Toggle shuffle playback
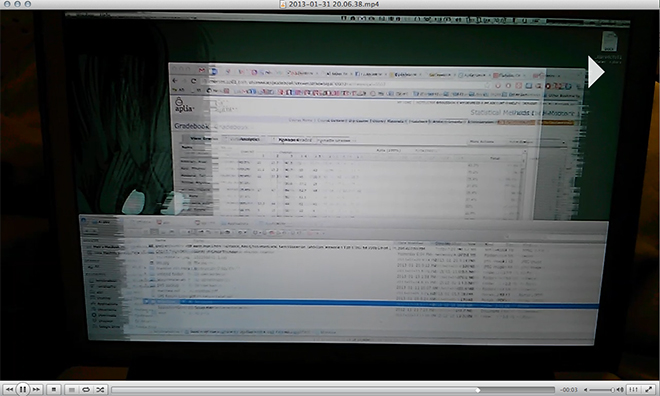660x396 pixels. click(100, 390)
